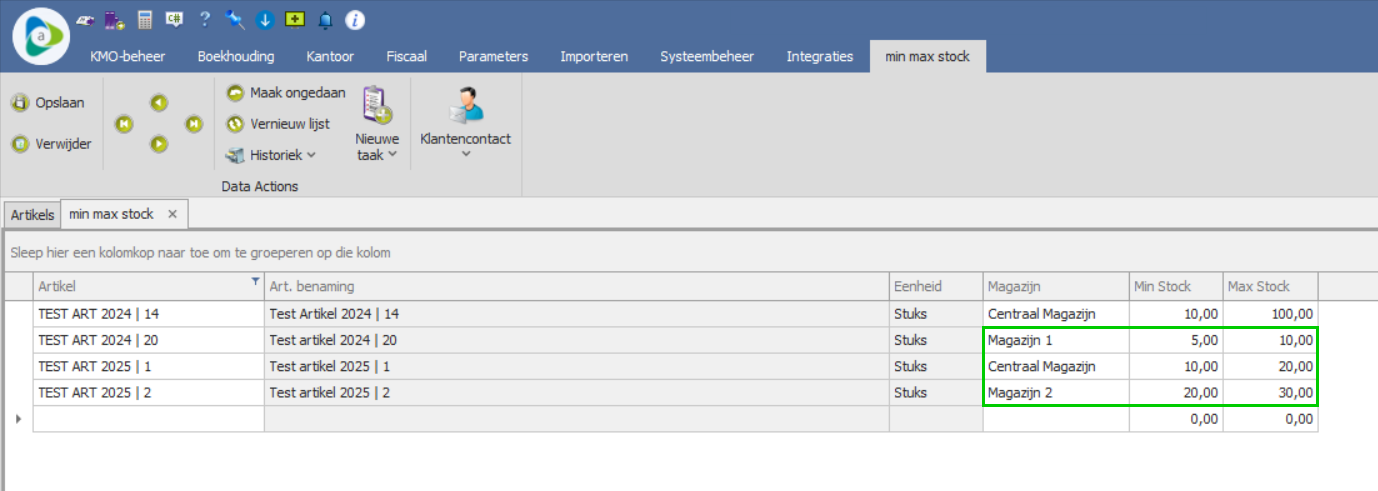This screenshot has width=1378, height=491.
Task: Expand the Historiek dropdown
Action: click(x=271, y=155)
